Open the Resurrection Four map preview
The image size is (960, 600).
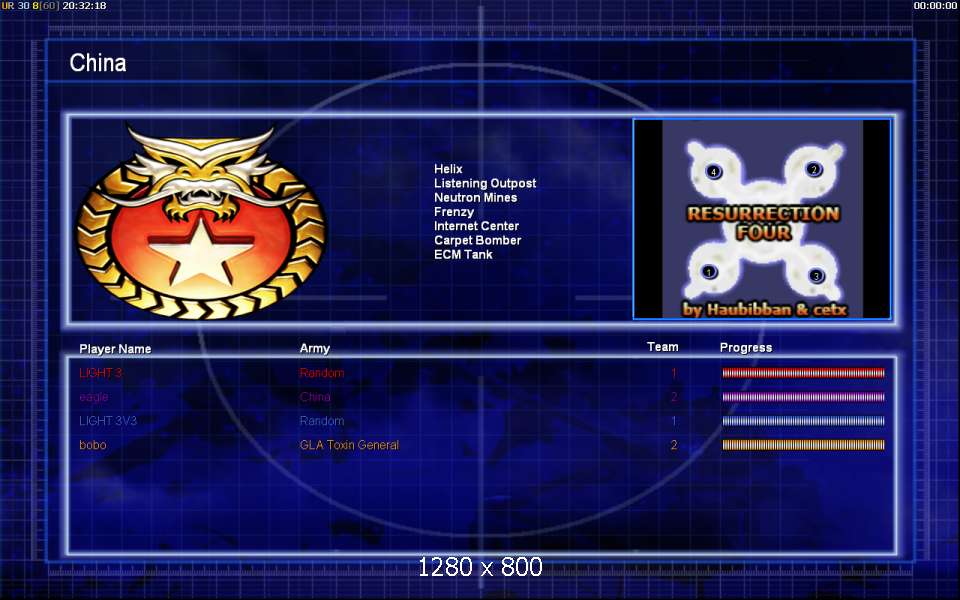tap(762, 219)
